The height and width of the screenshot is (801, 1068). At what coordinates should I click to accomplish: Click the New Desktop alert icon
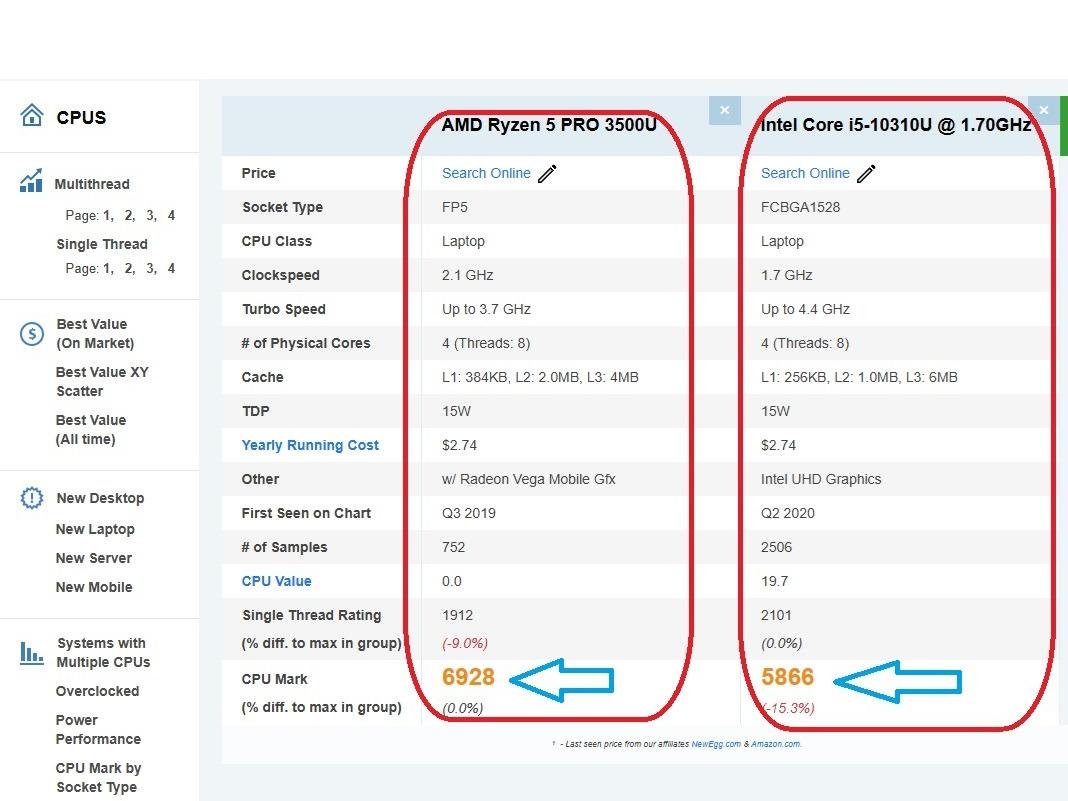tap(31, 497)
